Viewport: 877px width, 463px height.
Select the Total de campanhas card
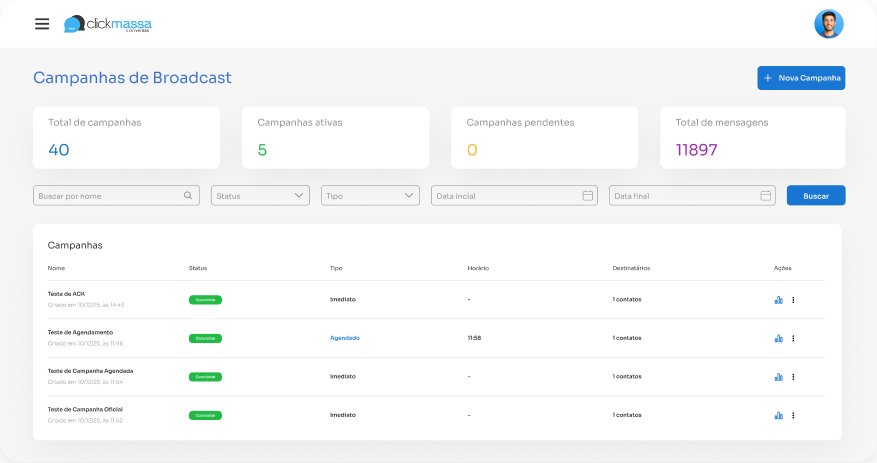(126, 138)
